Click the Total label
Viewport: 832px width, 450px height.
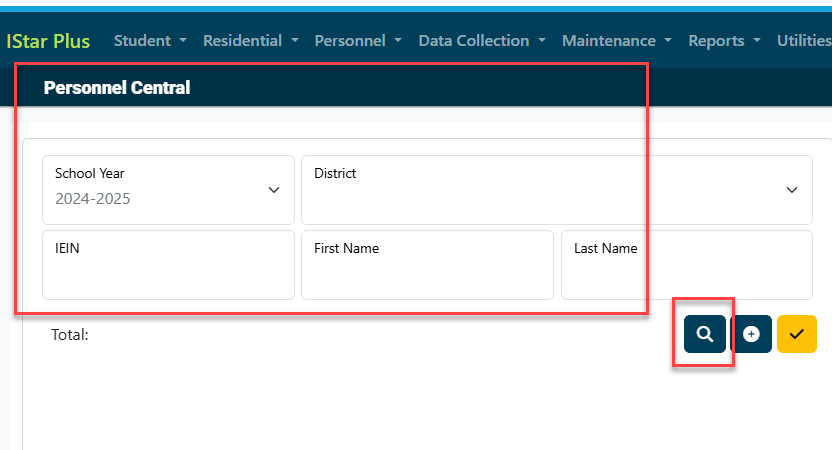(70, 335)
